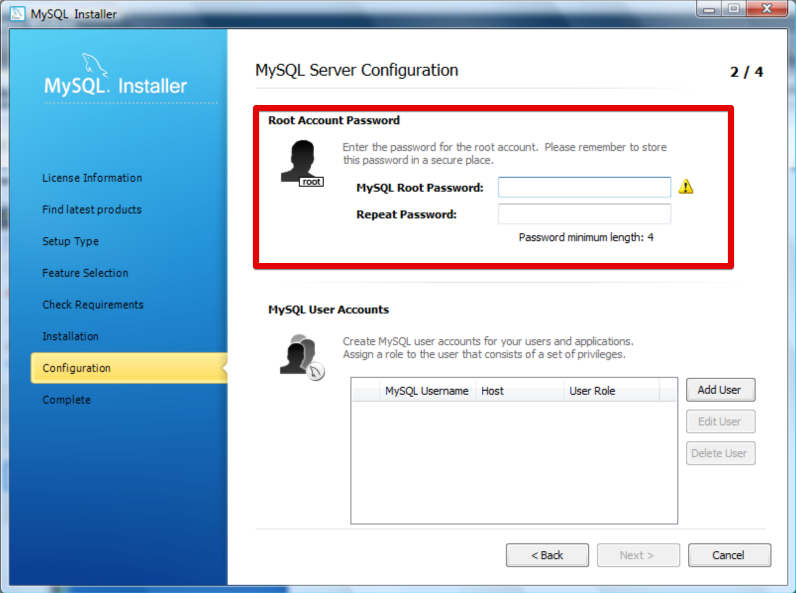
Task: Go back with the < Back button
Action: (x=547, y=555)
